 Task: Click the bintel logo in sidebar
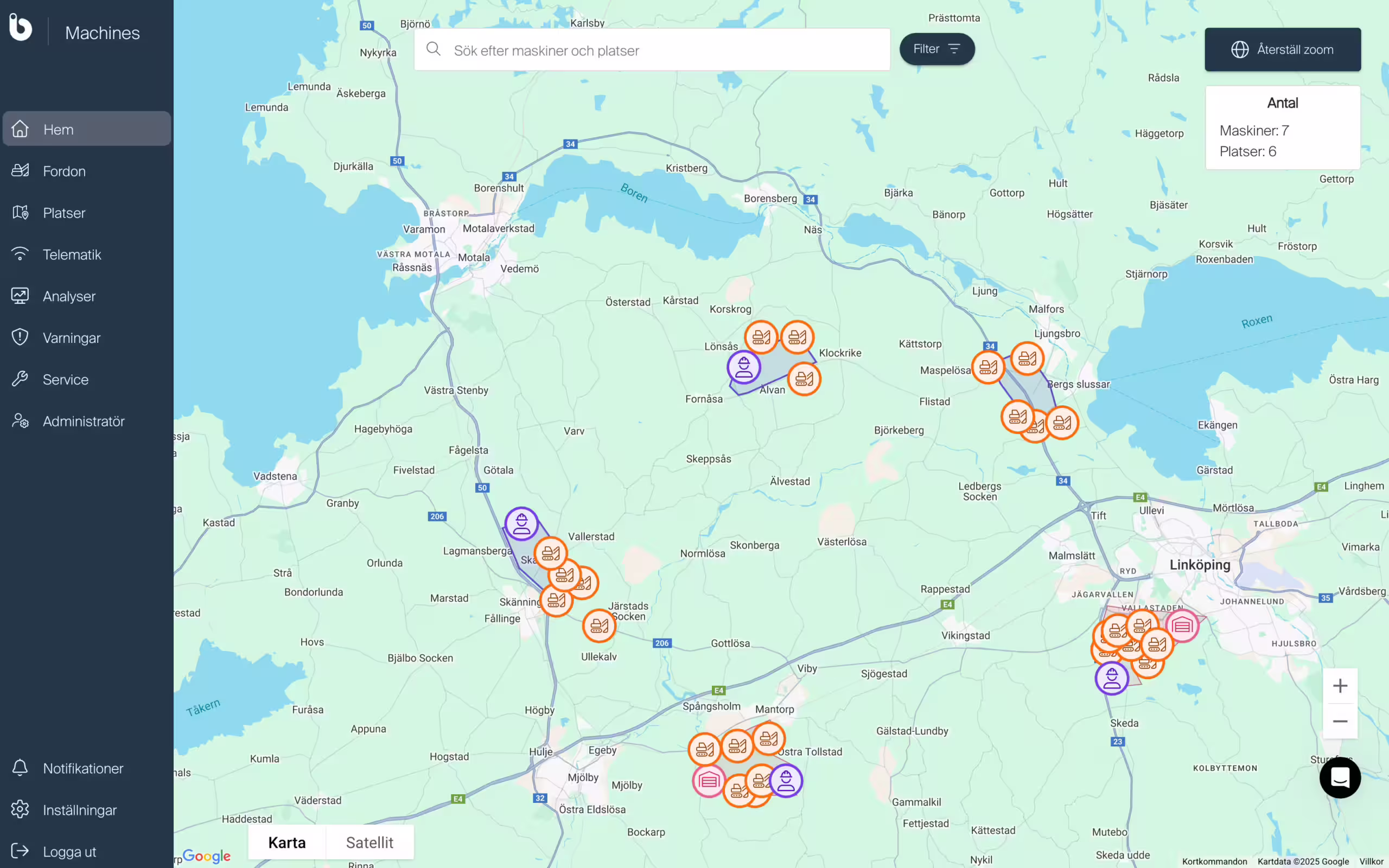21,28
